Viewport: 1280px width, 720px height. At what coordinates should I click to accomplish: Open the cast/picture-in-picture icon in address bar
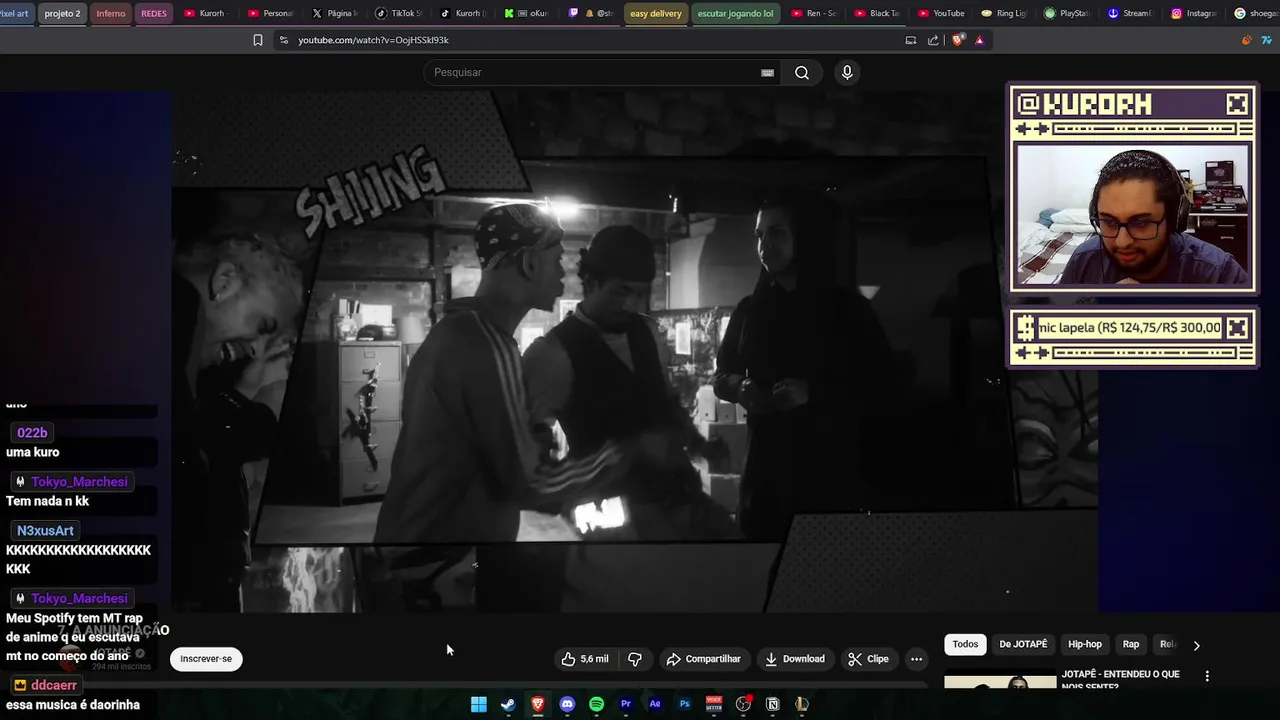[x=911, y=40]
